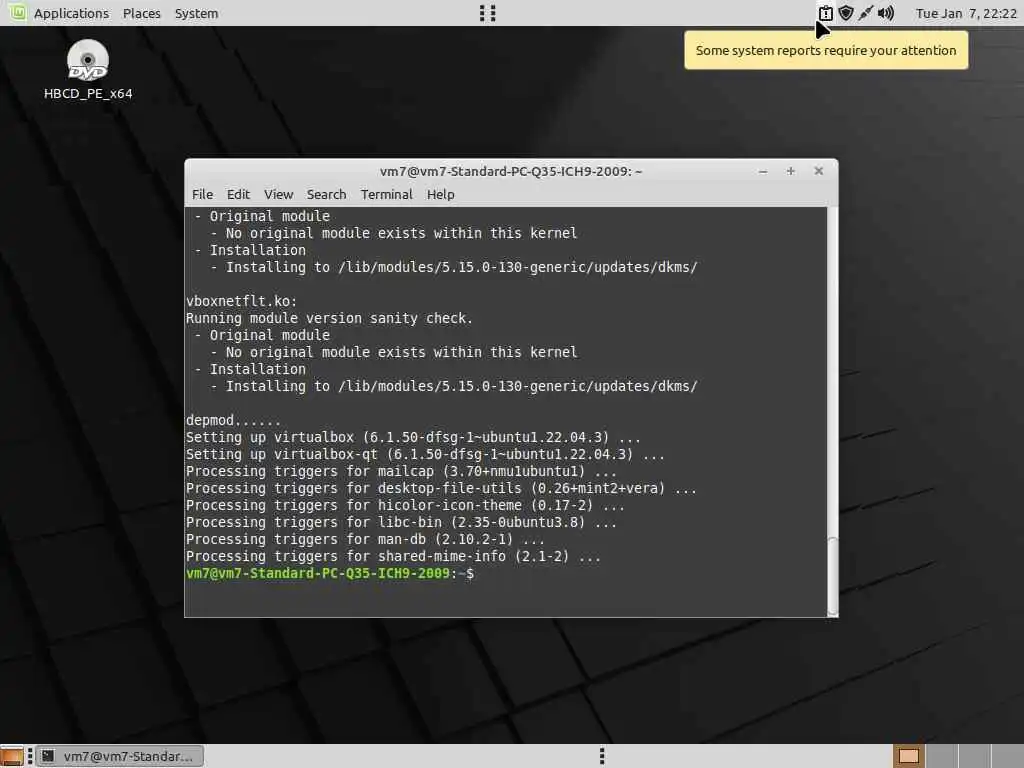Click the top panel center grip handle
Image resolution: width=1024 pixels, height=768 pixels.
[x=488, y=13]
